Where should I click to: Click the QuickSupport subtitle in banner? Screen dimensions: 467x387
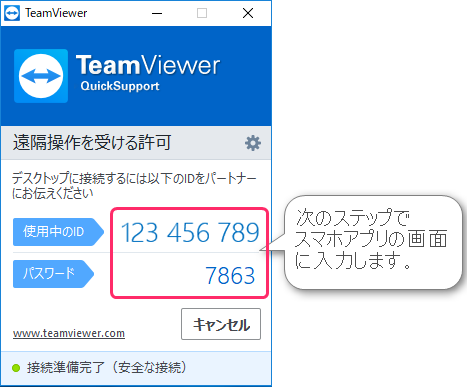coord(120,86)
